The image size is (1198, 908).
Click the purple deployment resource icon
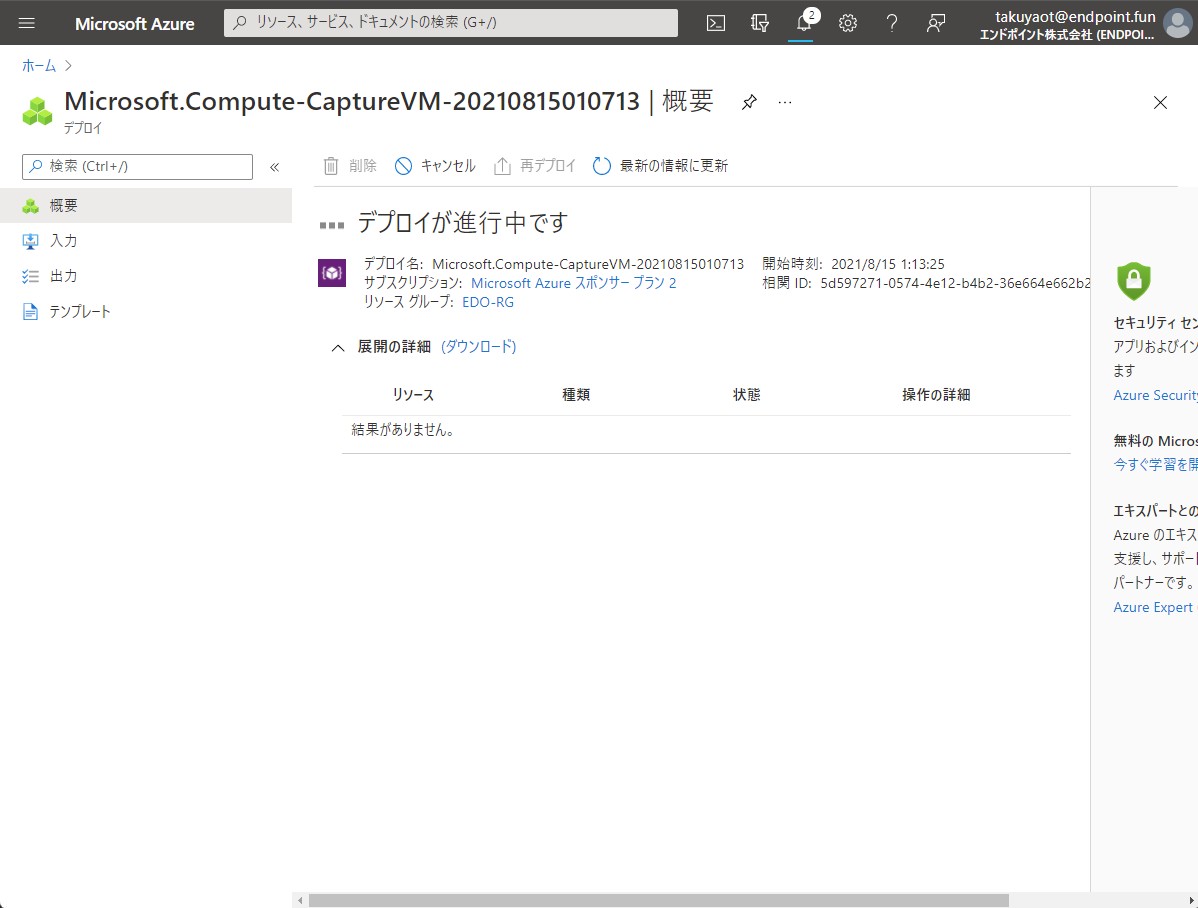pyautogui.click(x=332, y=274)
